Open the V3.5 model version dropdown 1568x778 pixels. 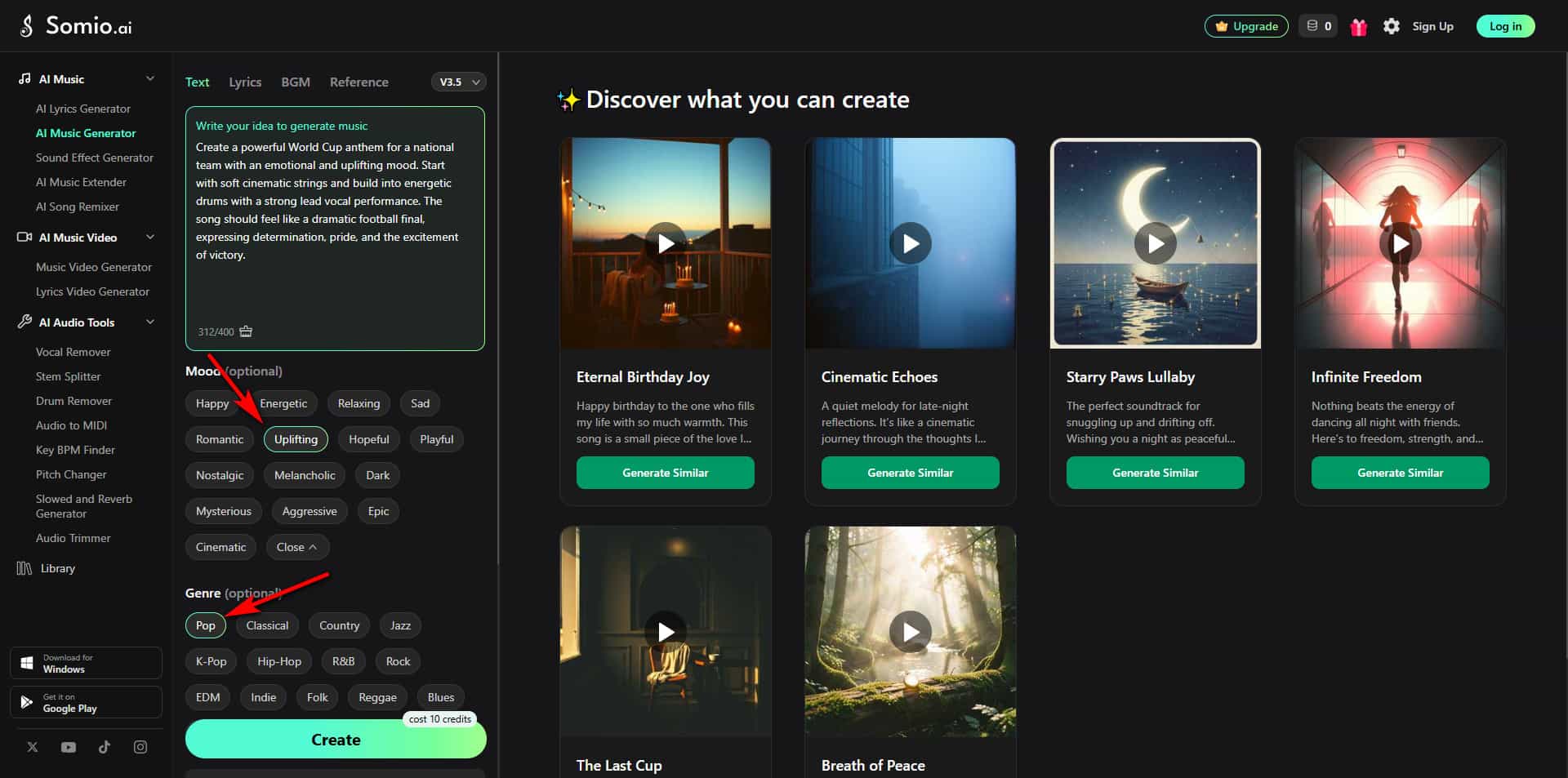coord(458,82)
